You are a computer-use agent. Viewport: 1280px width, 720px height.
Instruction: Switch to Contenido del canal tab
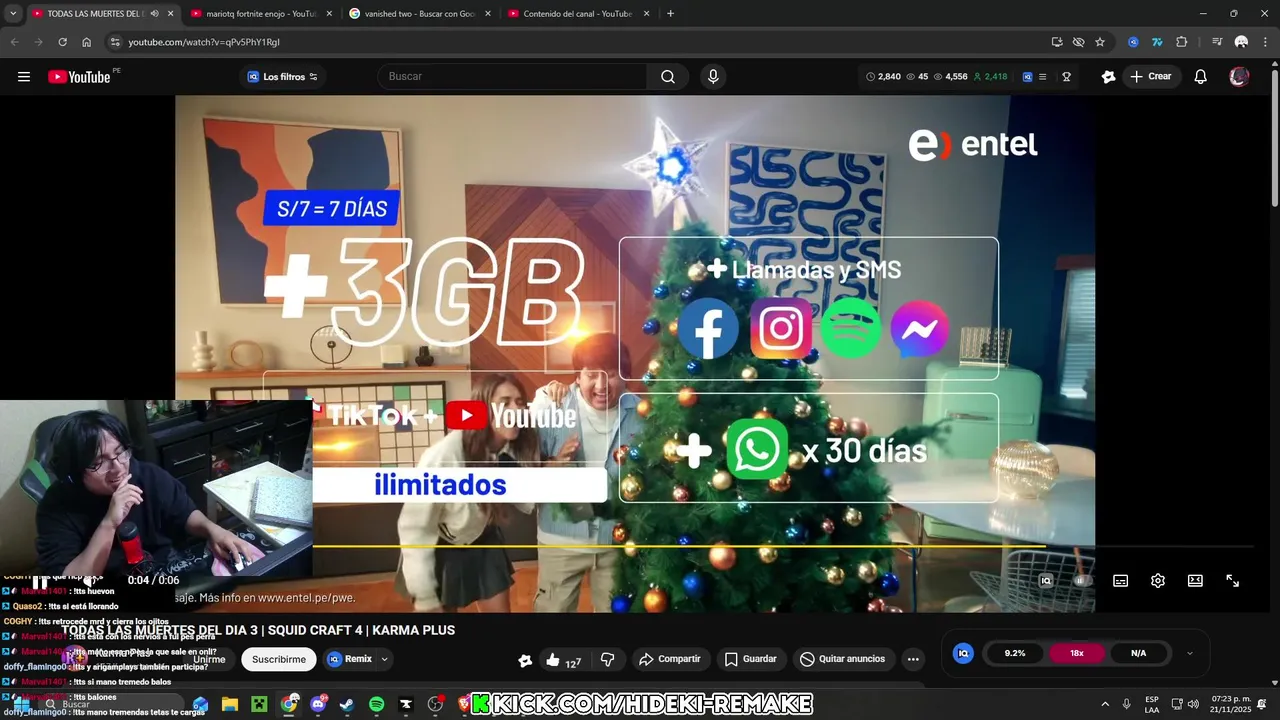point(577,14)
